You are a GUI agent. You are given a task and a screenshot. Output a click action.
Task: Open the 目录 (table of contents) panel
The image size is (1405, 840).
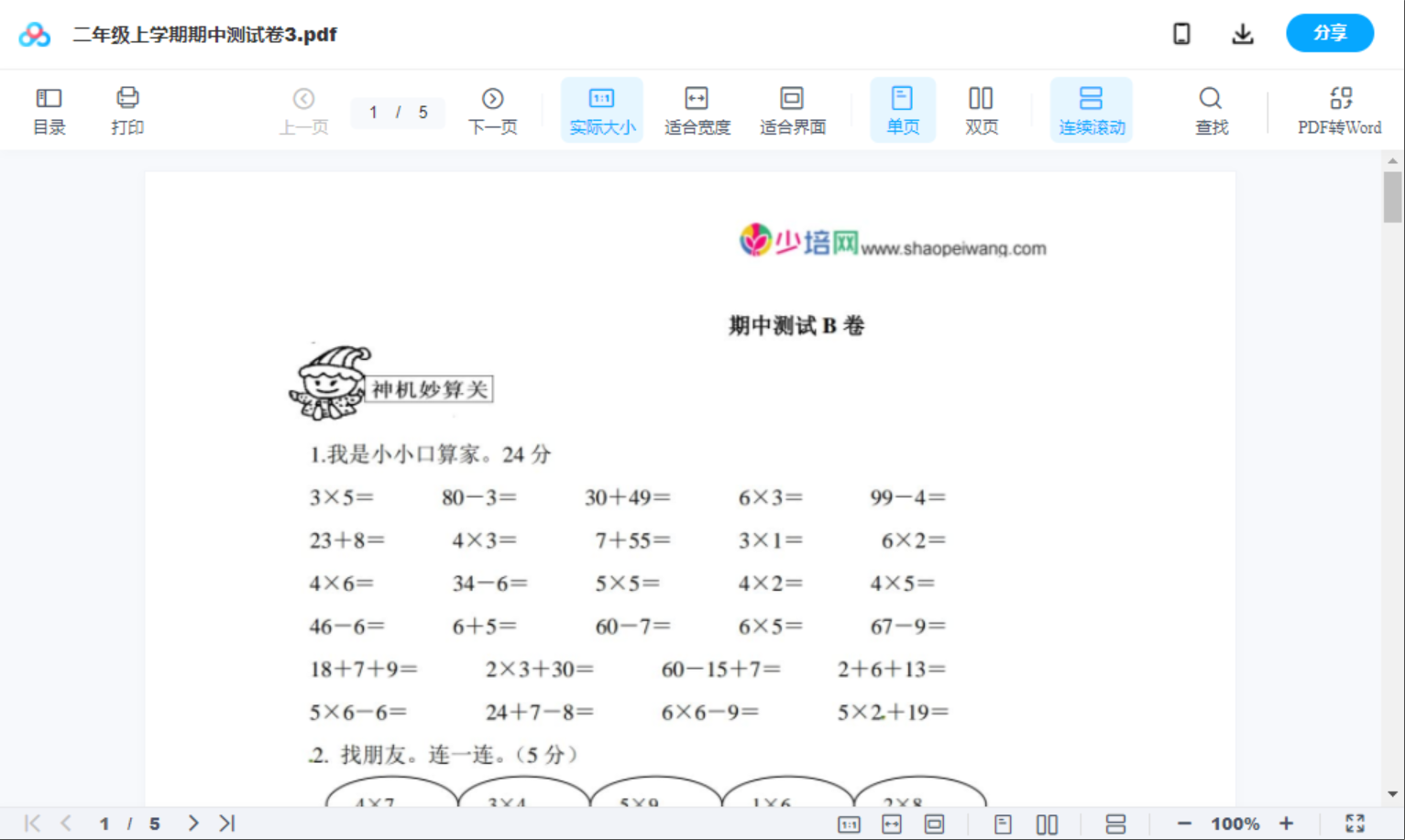pos(49,109)
